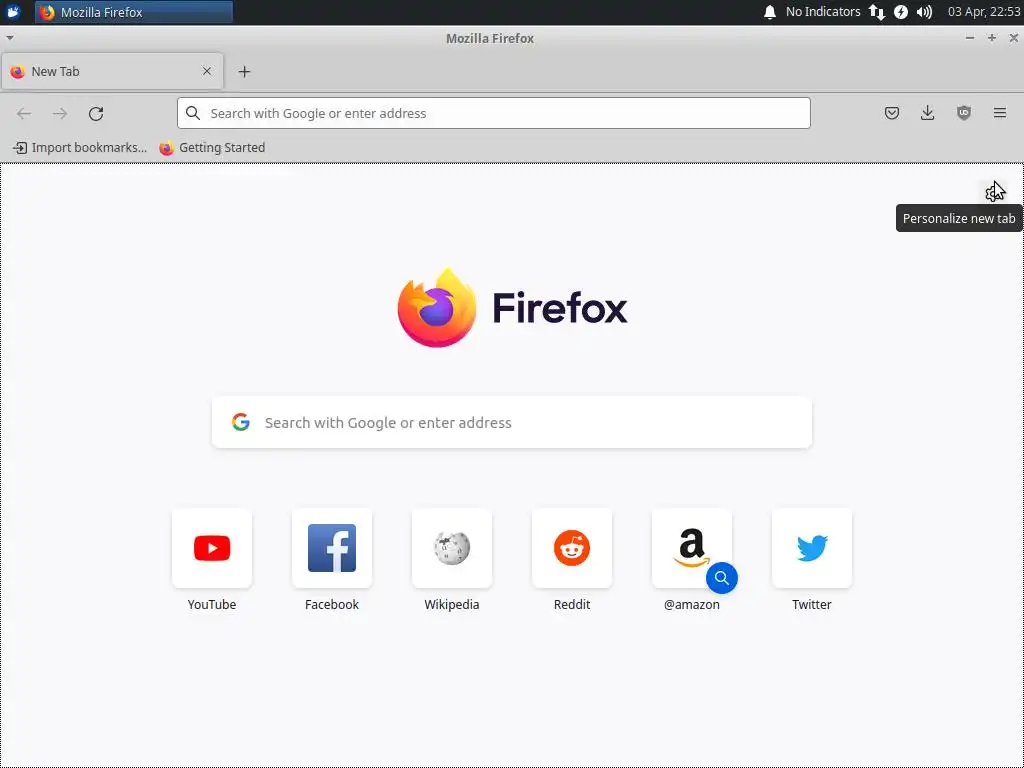Close the New Tab tab

207,71
